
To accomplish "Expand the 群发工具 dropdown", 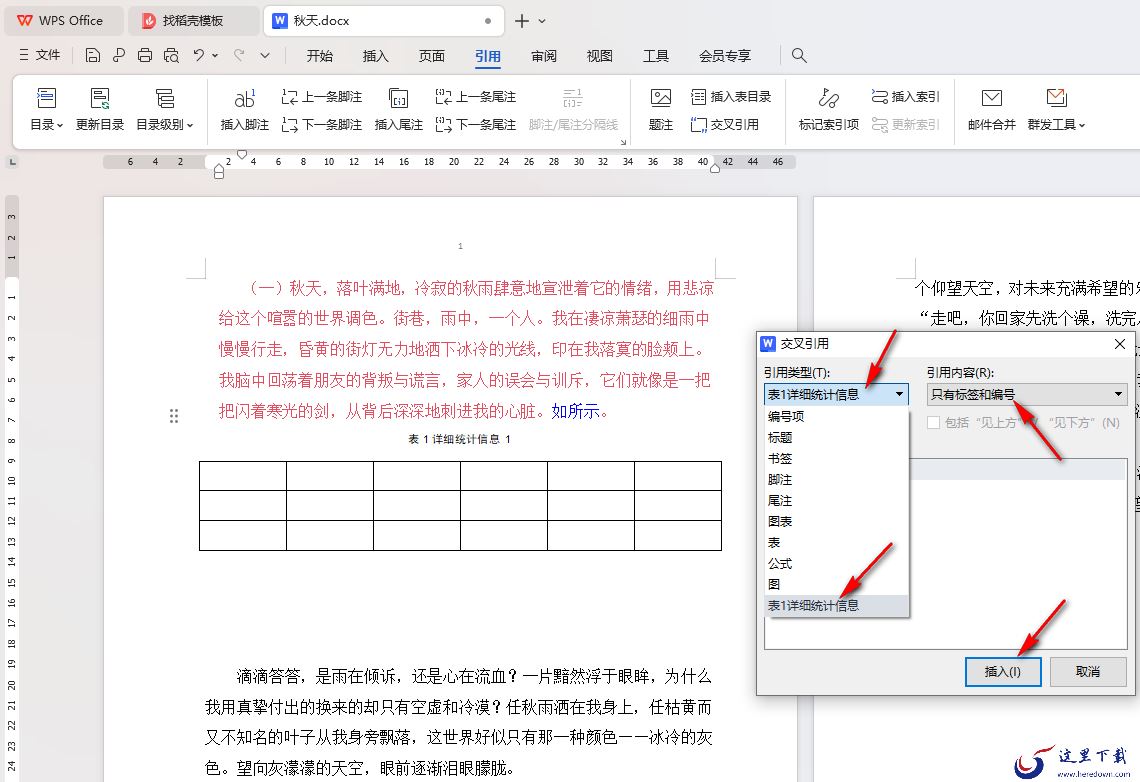I will coord(1056,109).
